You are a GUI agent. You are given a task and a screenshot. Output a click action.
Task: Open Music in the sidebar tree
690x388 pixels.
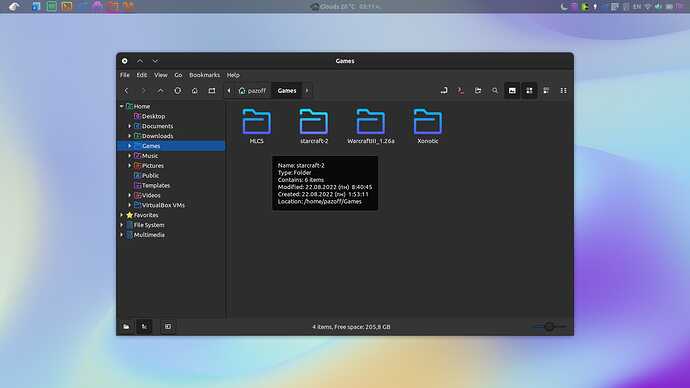point(146,156)
